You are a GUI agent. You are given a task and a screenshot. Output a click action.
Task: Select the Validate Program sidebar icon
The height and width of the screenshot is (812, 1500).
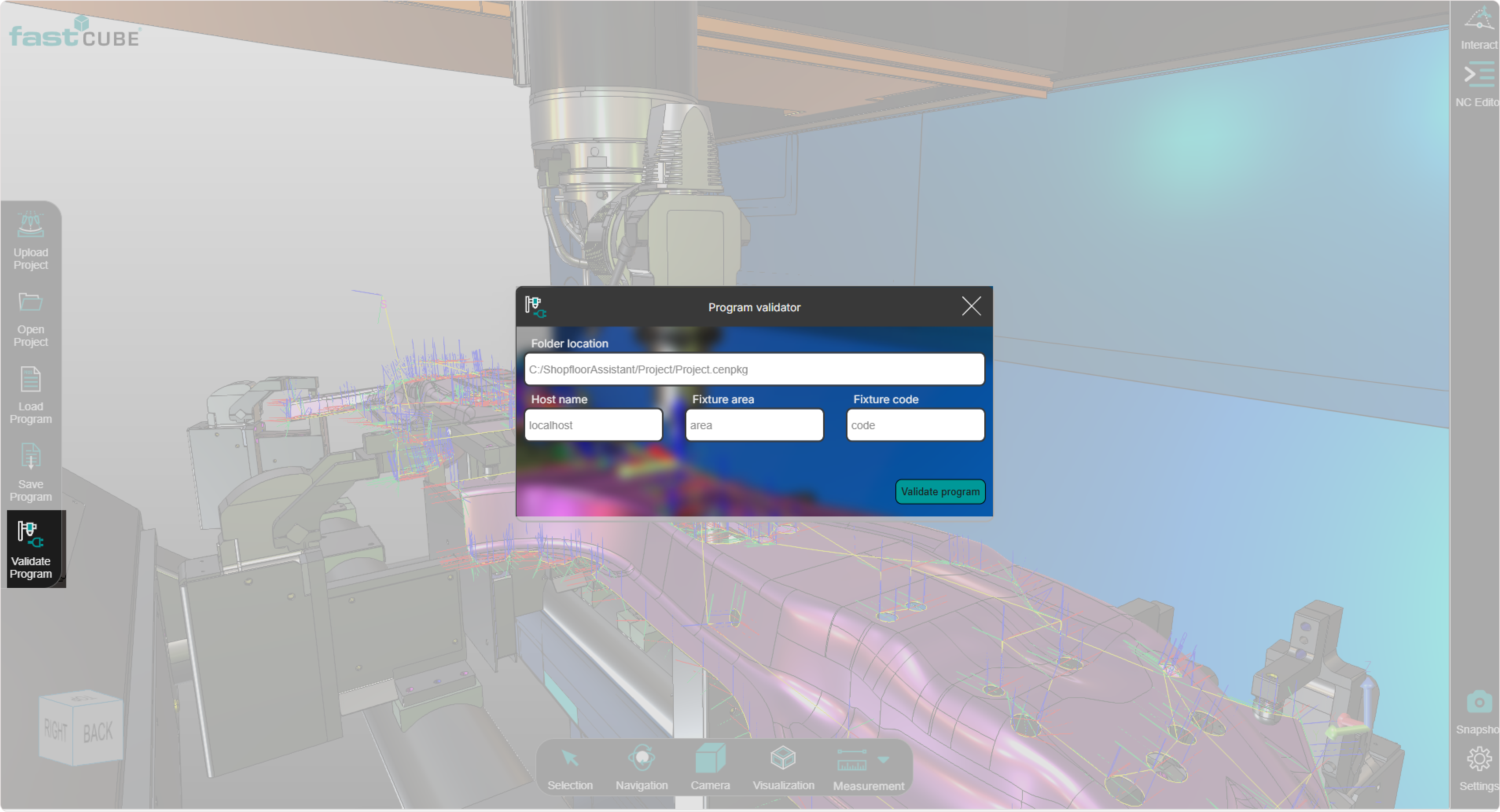pos(30,535)
